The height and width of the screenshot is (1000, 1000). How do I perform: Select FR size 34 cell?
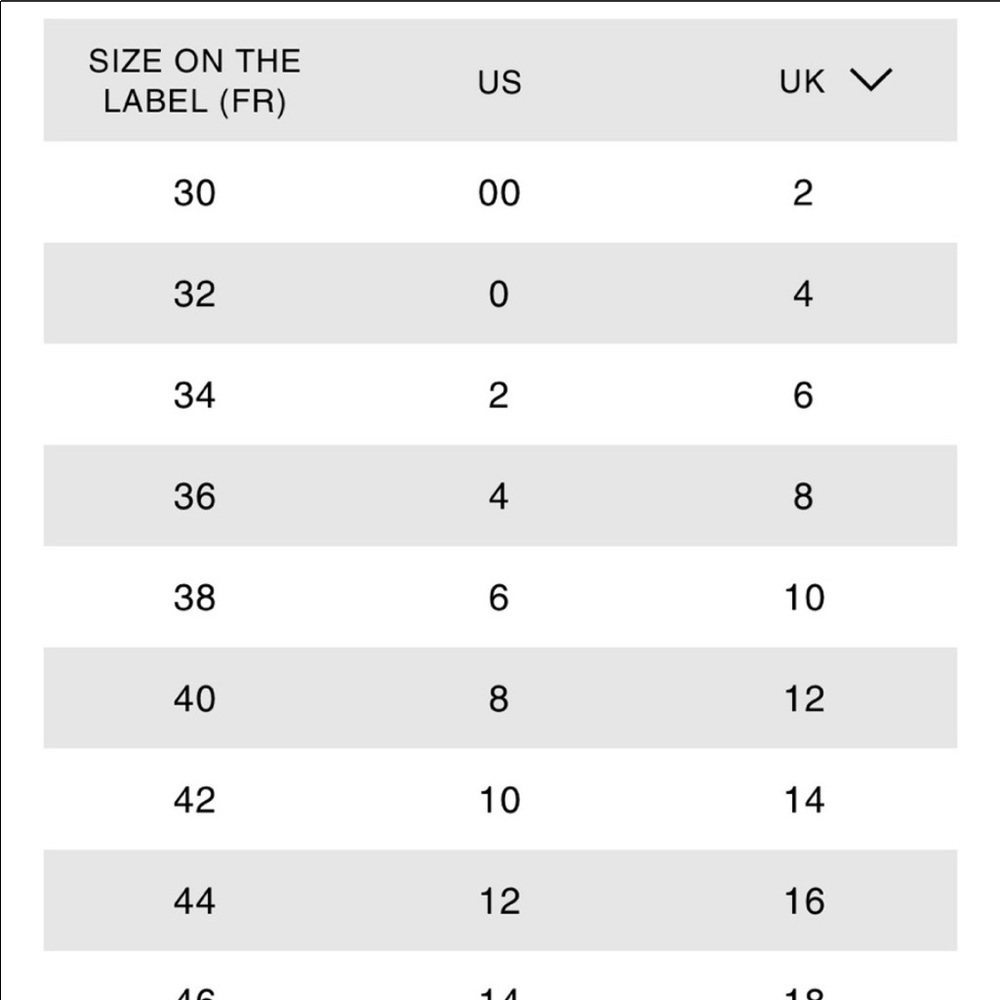tap(195, 395)
